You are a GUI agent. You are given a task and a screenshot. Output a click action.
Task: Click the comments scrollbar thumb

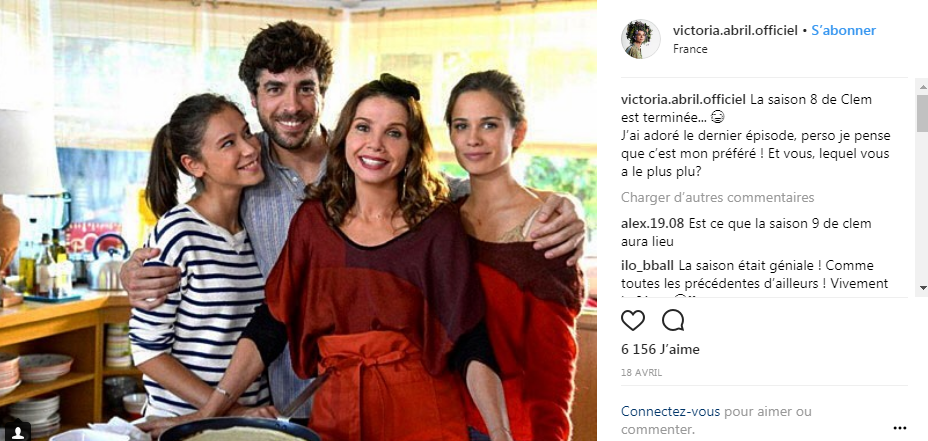point(922,113)
